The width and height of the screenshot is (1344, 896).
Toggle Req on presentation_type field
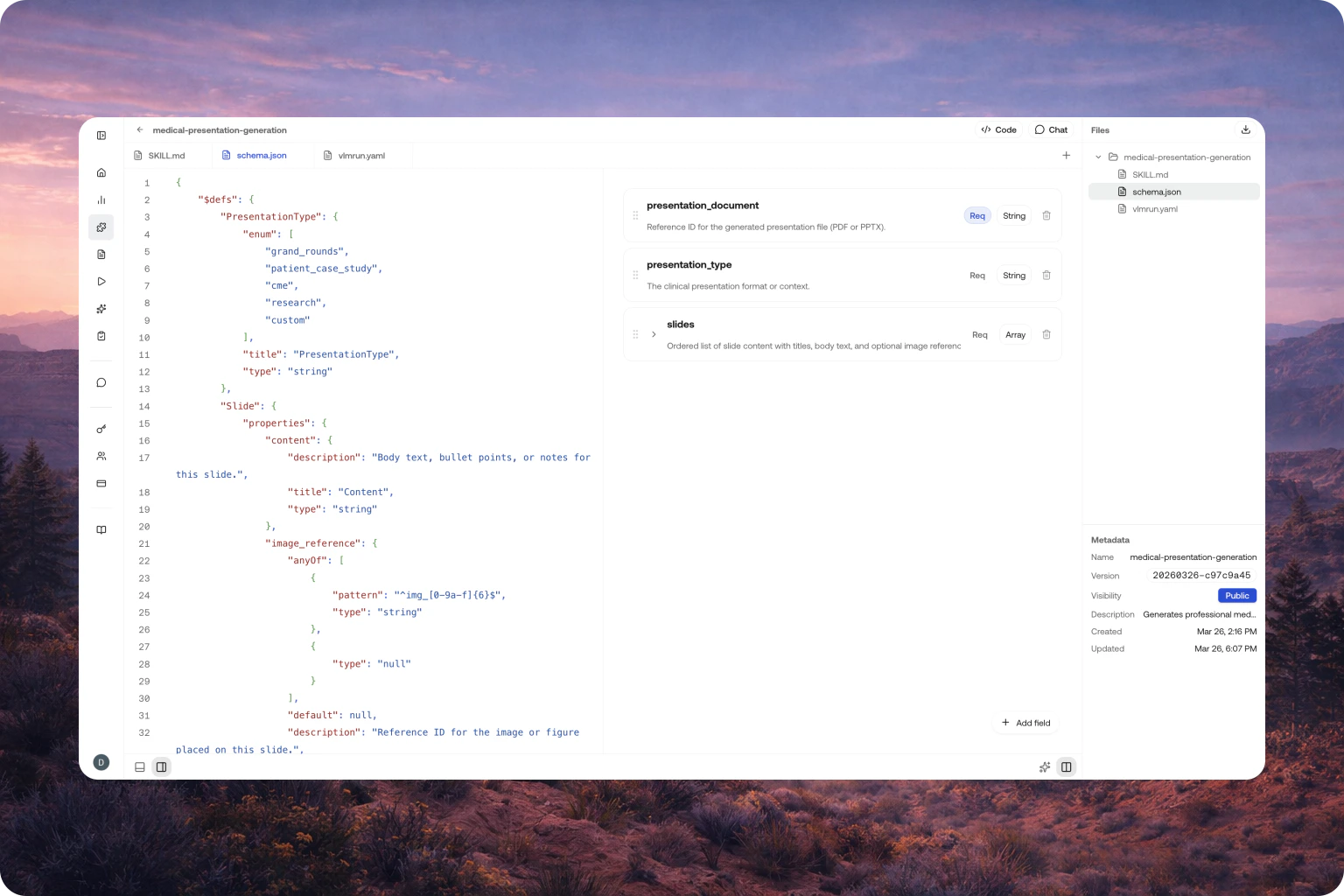pyautogui.click(x=977, y=275)
